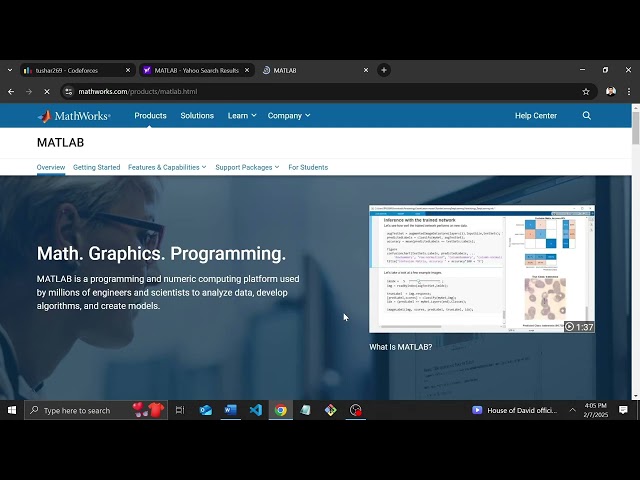
Task: View site information icon in address bar
Action: pos(69,91)
